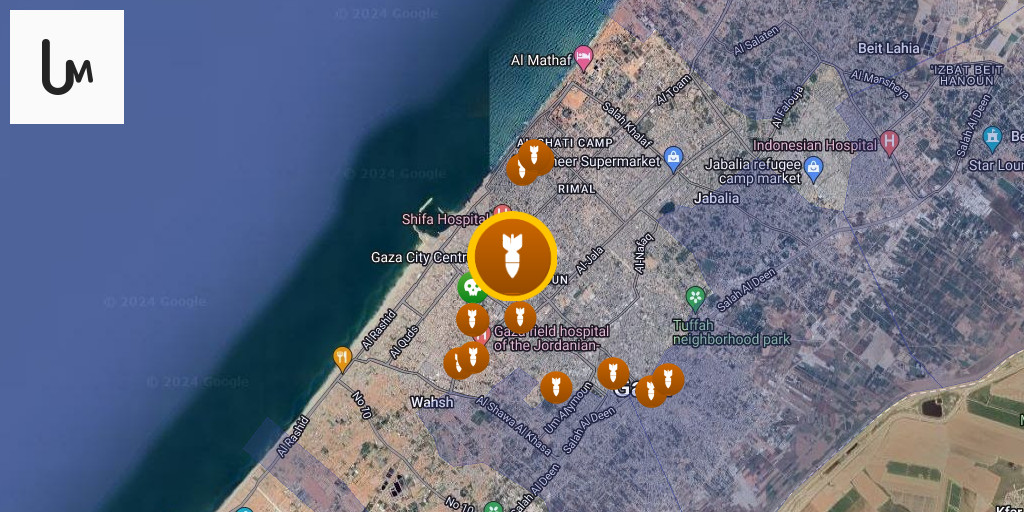Click the green skull marker
Screen dimensions: 1024x512
(x=472, y=288)
